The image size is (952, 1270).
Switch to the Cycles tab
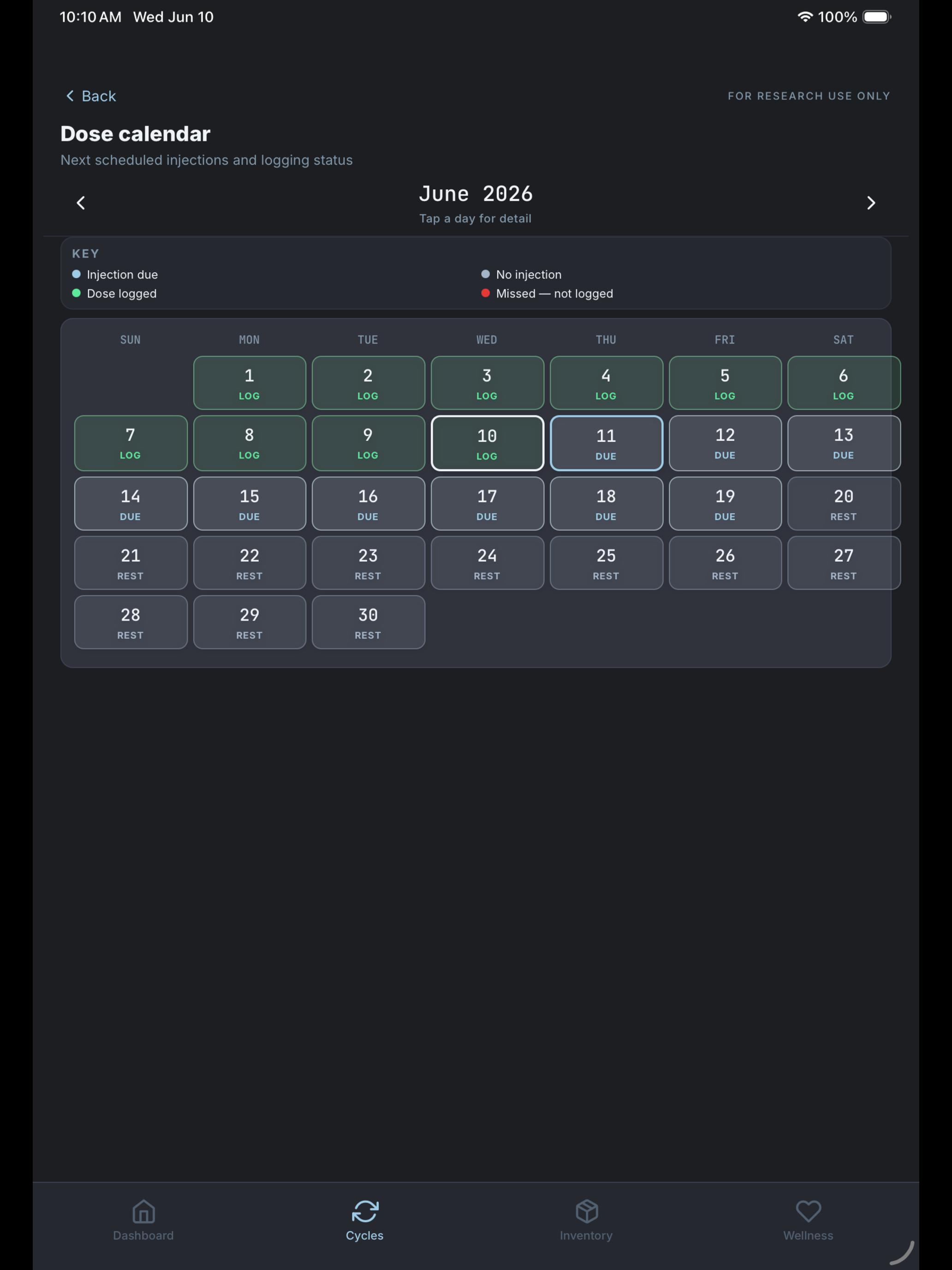coord(364,1220)
